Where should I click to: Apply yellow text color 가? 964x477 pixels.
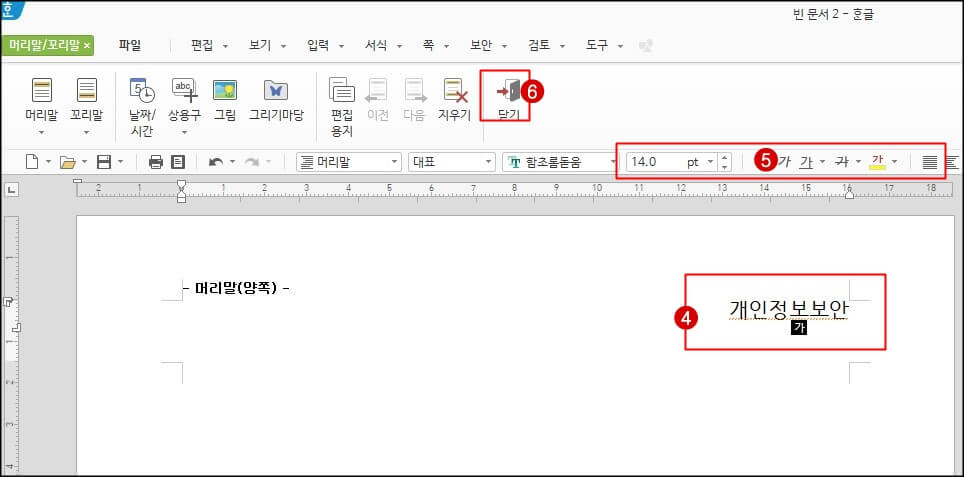tap(877, 162)
